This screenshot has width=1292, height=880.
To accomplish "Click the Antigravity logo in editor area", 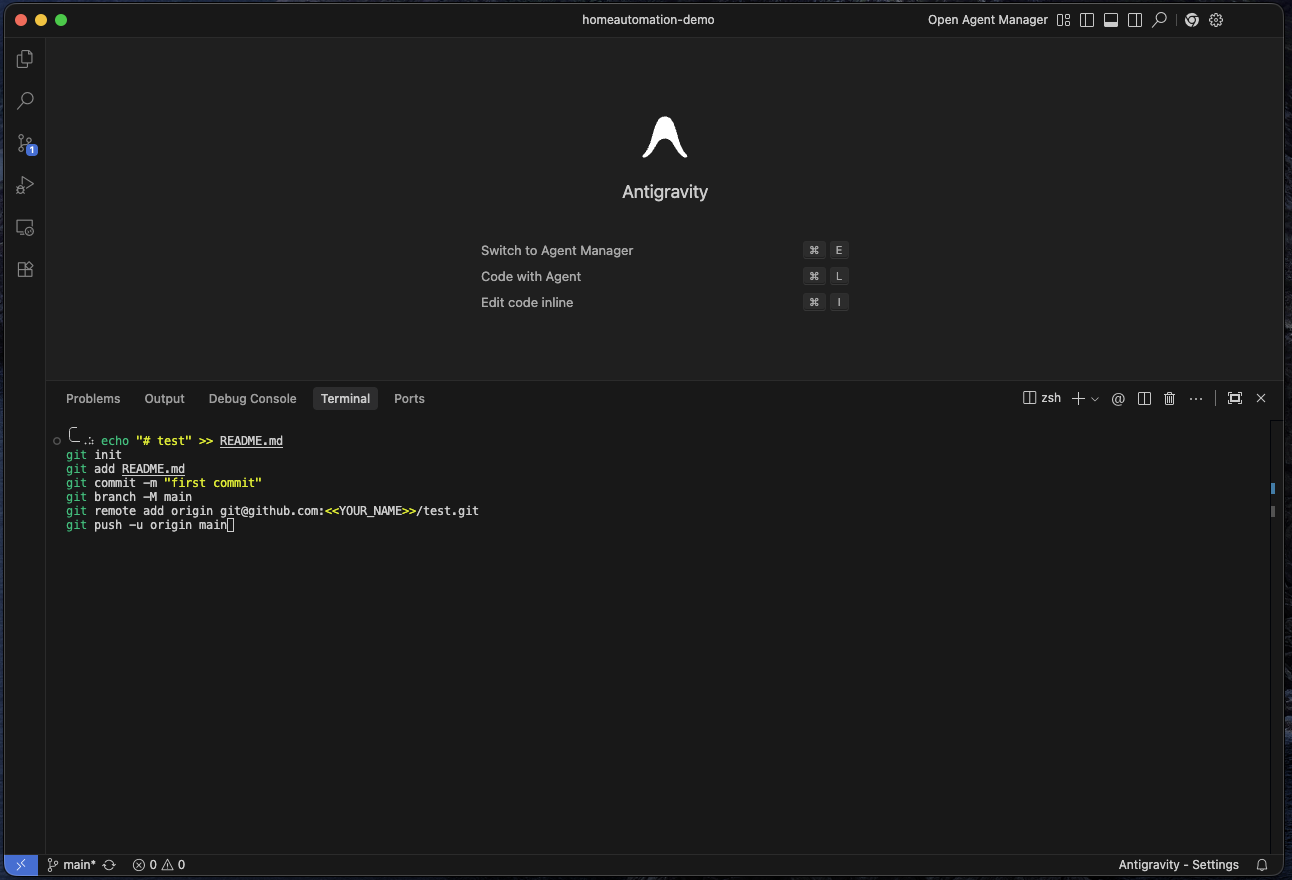I will 665,137.
